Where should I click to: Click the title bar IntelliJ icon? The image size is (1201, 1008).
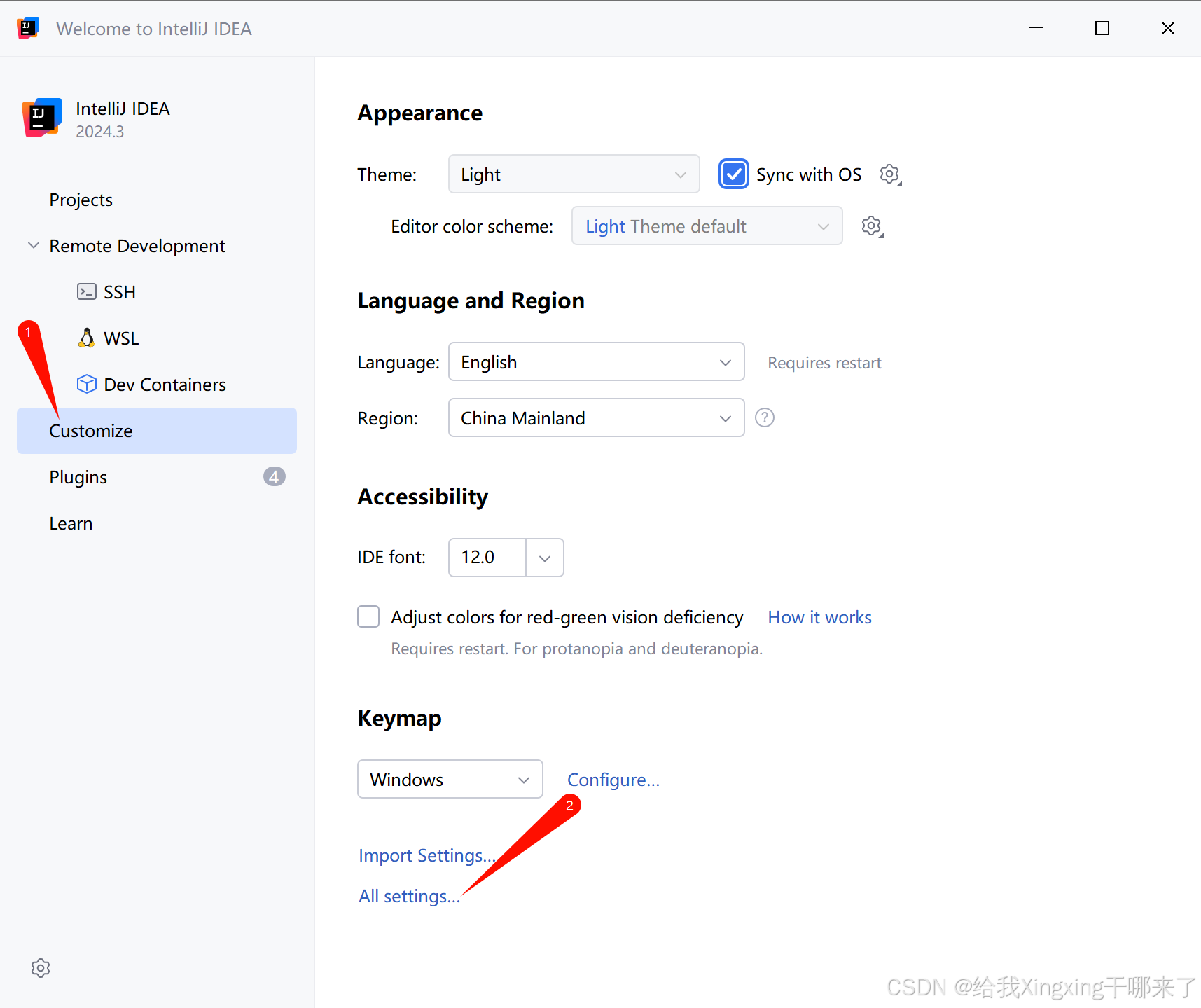(28, 28)
